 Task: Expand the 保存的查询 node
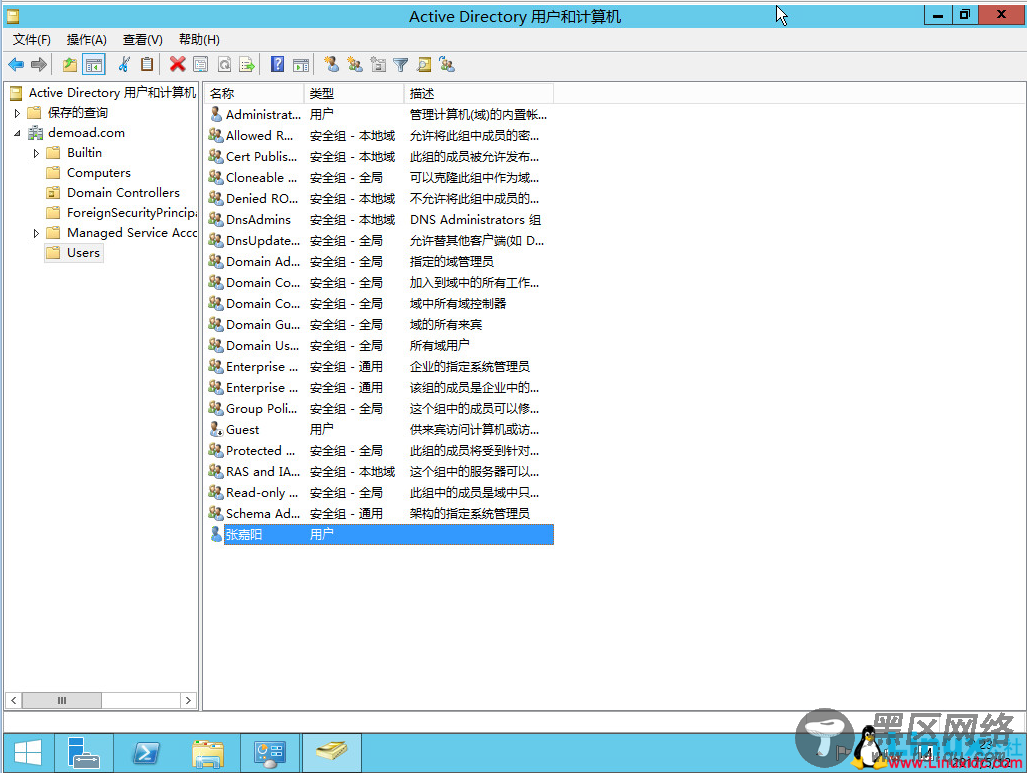click(17, 113)
